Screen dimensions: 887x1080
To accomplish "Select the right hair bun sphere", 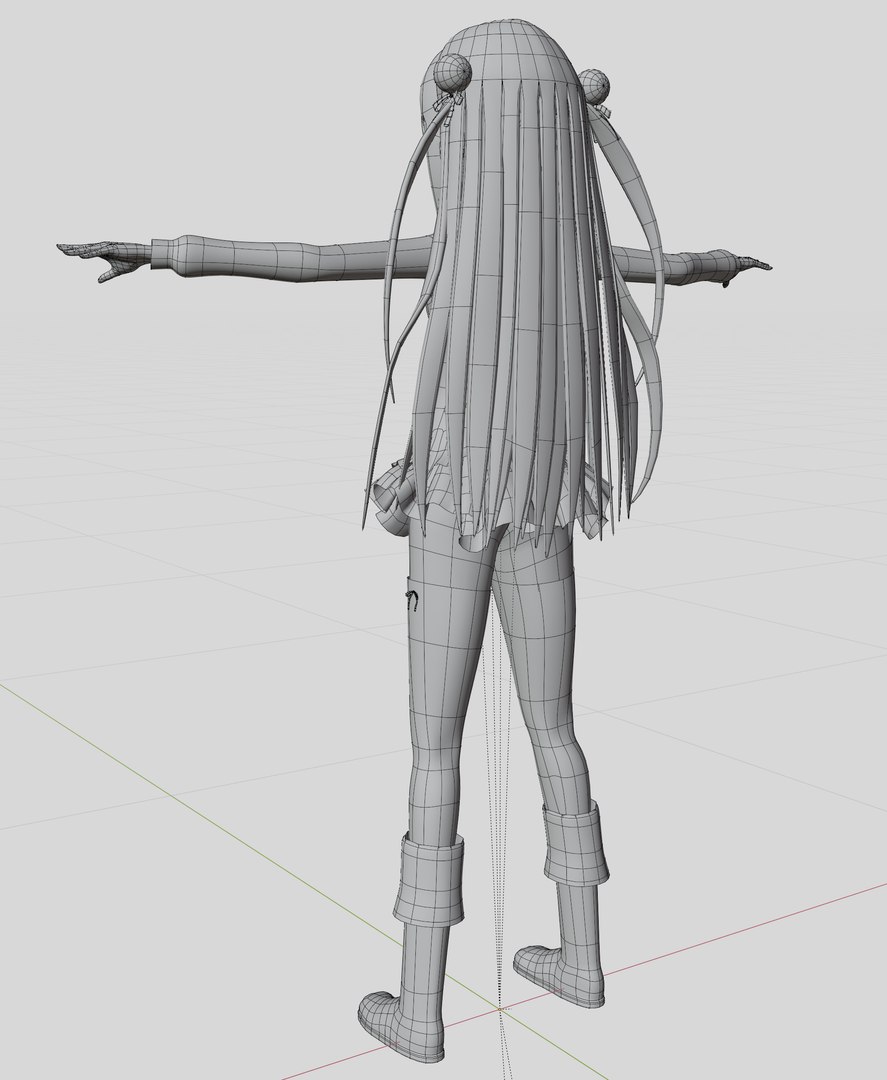I will pyautogui.click(x=594, y=86).
